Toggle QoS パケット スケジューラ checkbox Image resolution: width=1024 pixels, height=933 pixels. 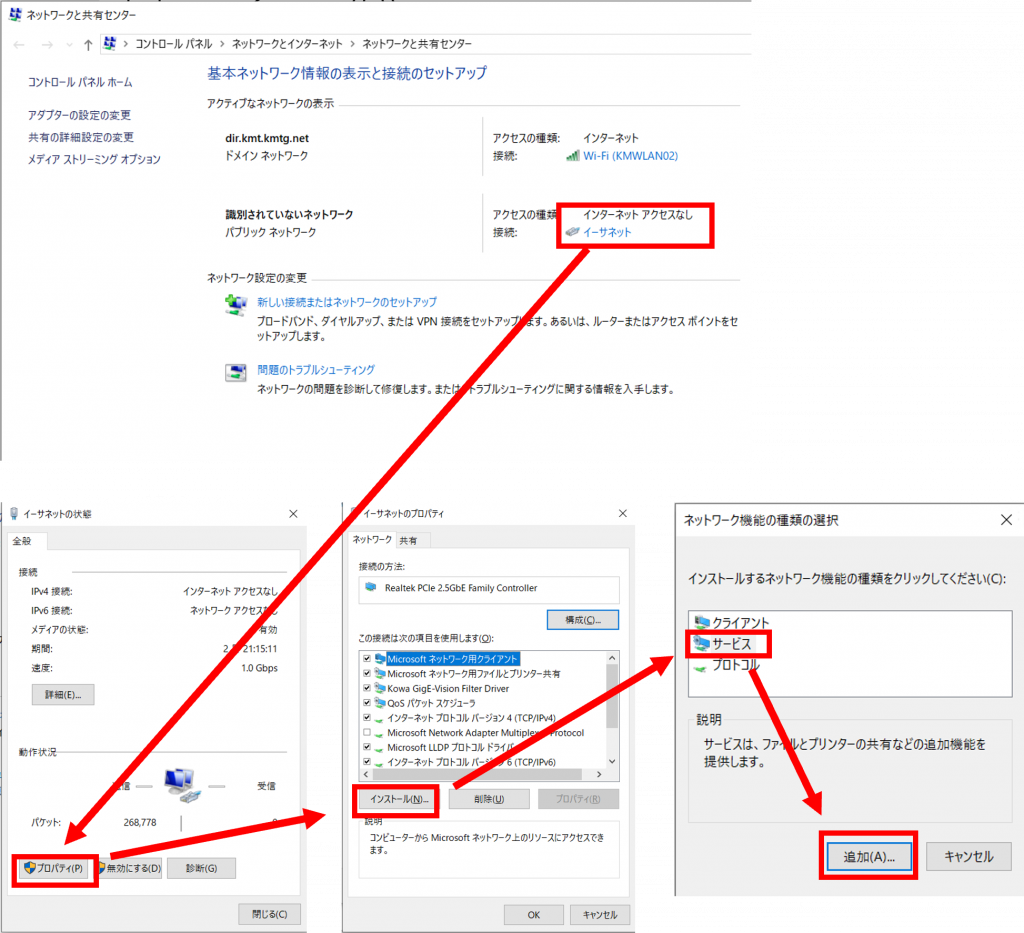367,703
